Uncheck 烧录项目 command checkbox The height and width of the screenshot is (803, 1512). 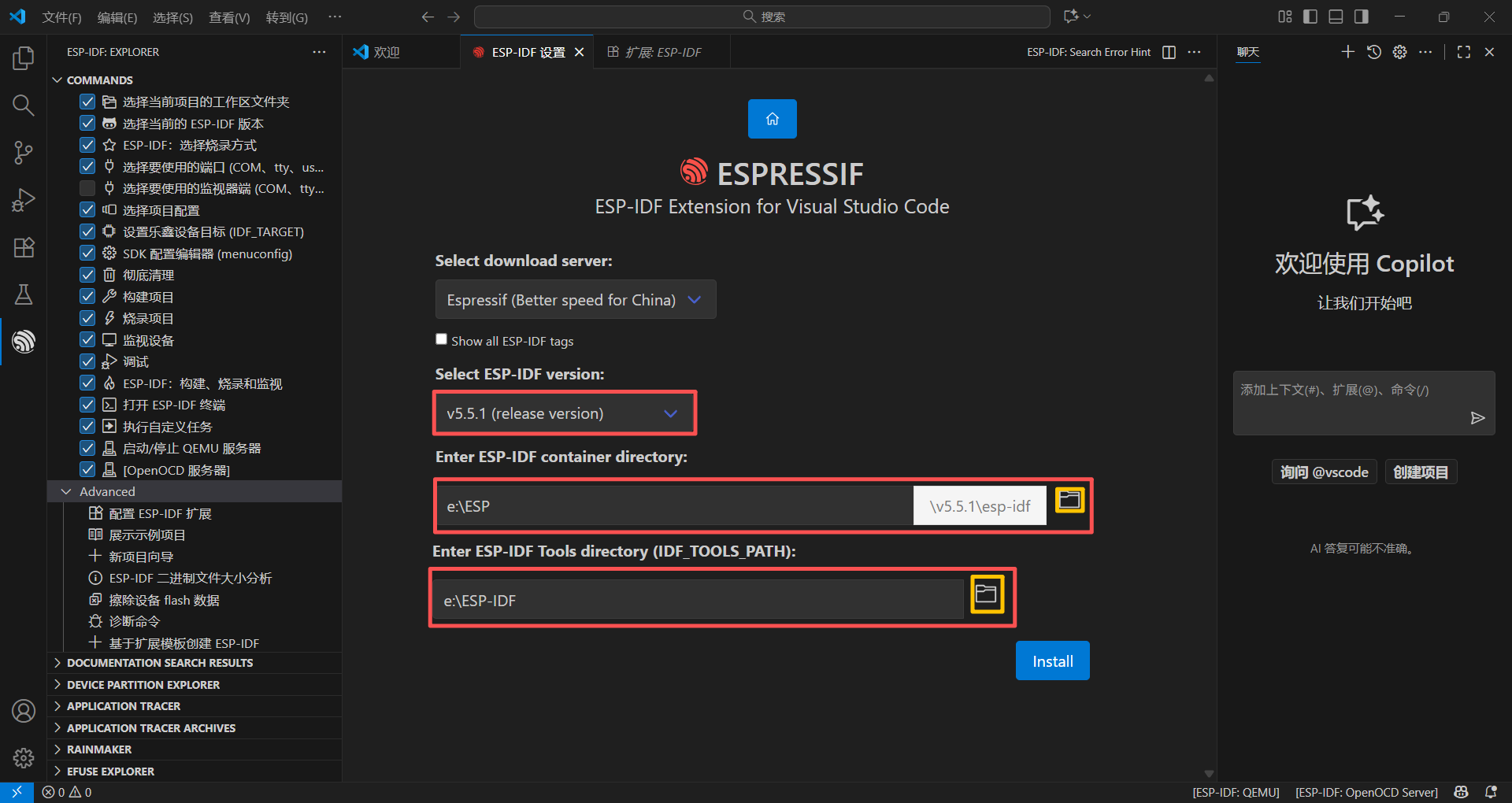(x=87, y=318)
